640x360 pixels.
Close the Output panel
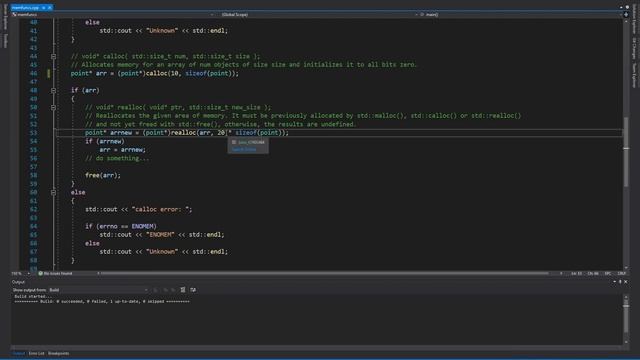tap(626, 282)
